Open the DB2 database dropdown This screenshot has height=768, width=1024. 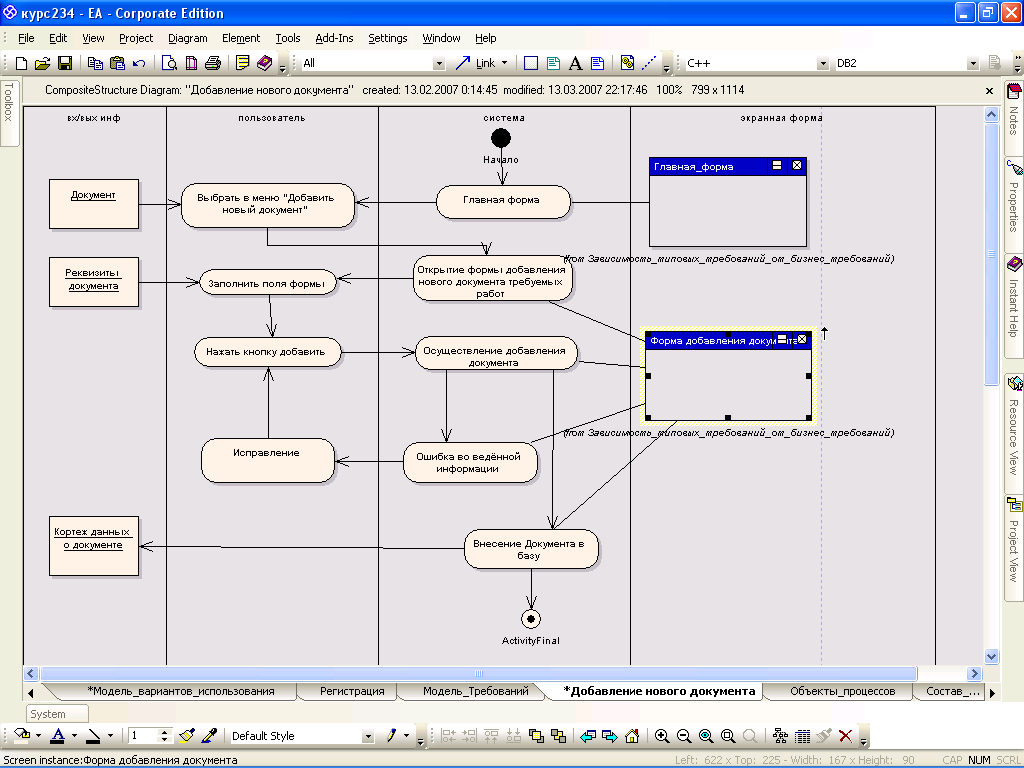pyautogui.click(x=973, y=63)
